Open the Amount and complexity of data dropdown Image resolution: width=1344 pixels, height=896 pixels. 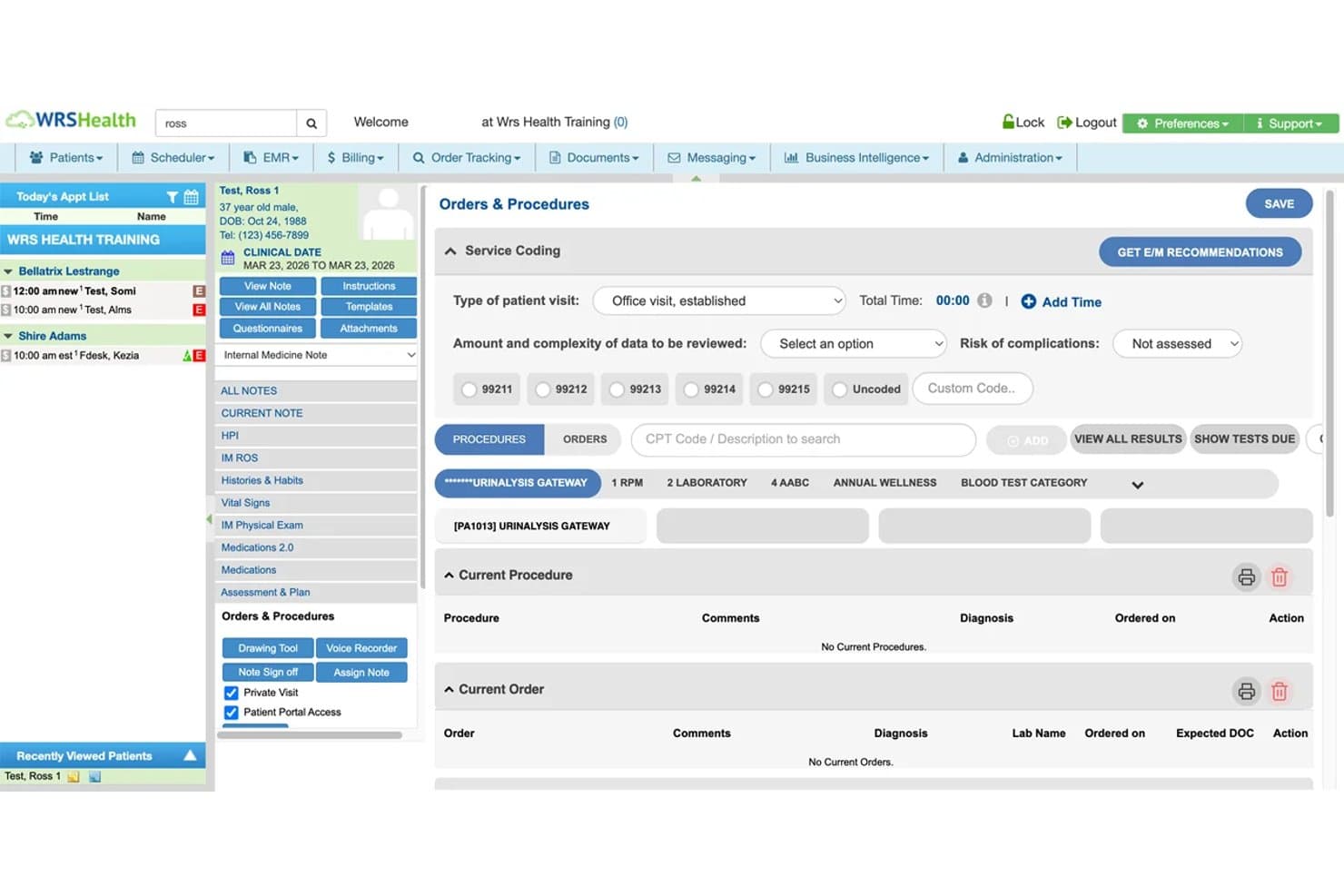tap(855, 343)
